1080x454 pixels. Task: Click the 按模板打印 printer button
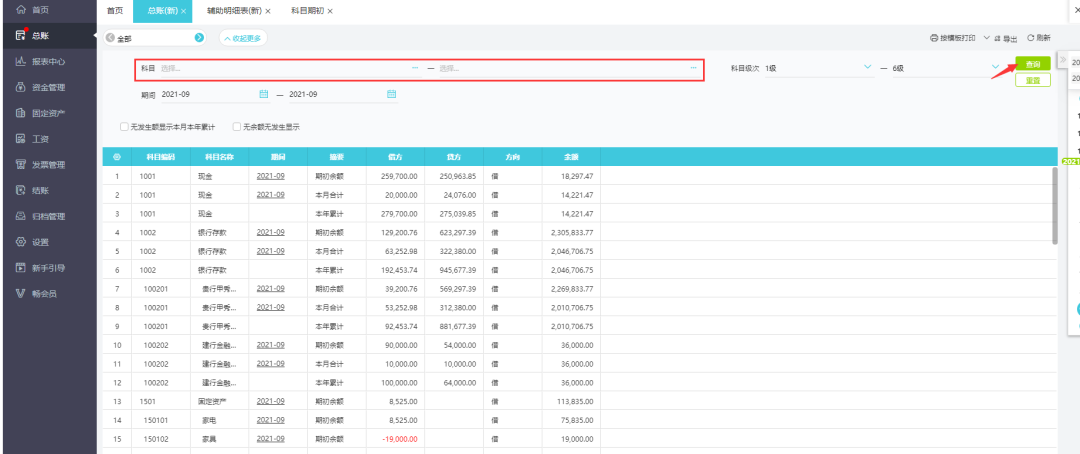coord(953,38)
